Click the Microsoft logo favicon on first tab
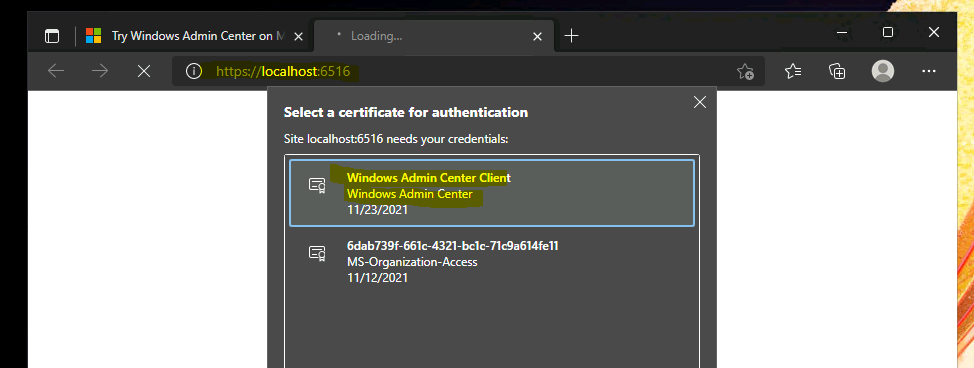Viewport: 974px width, 368px height. coord(93,36)
